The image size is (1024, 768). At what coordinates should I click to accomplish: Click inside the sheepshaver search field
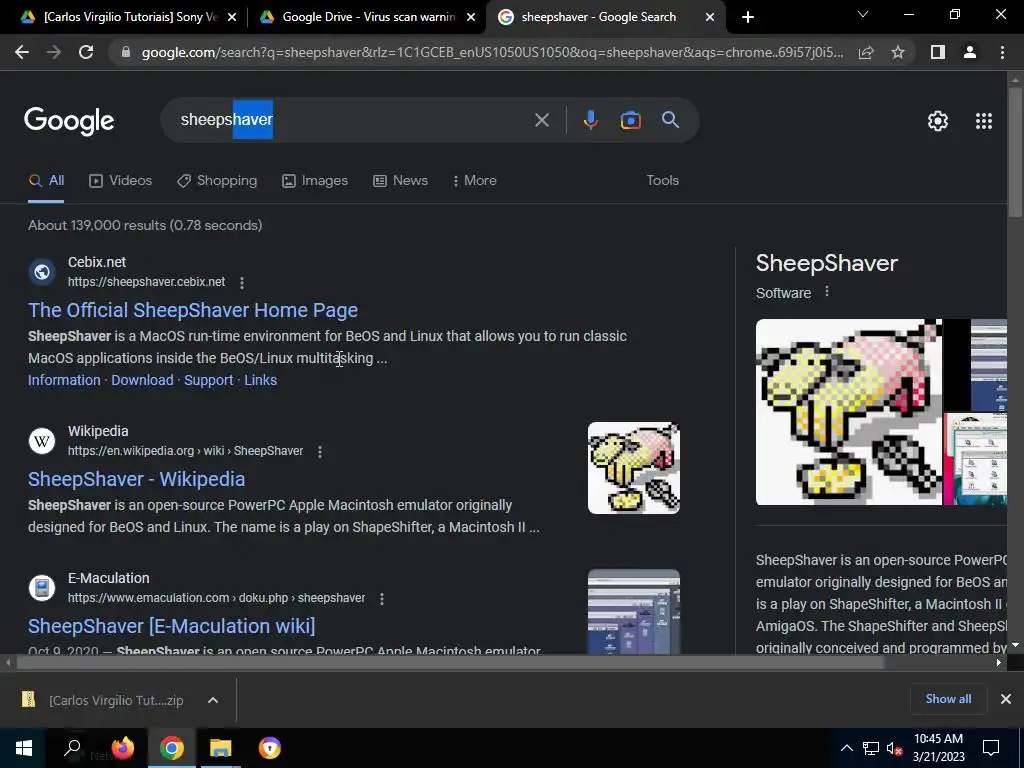(353, 120)
